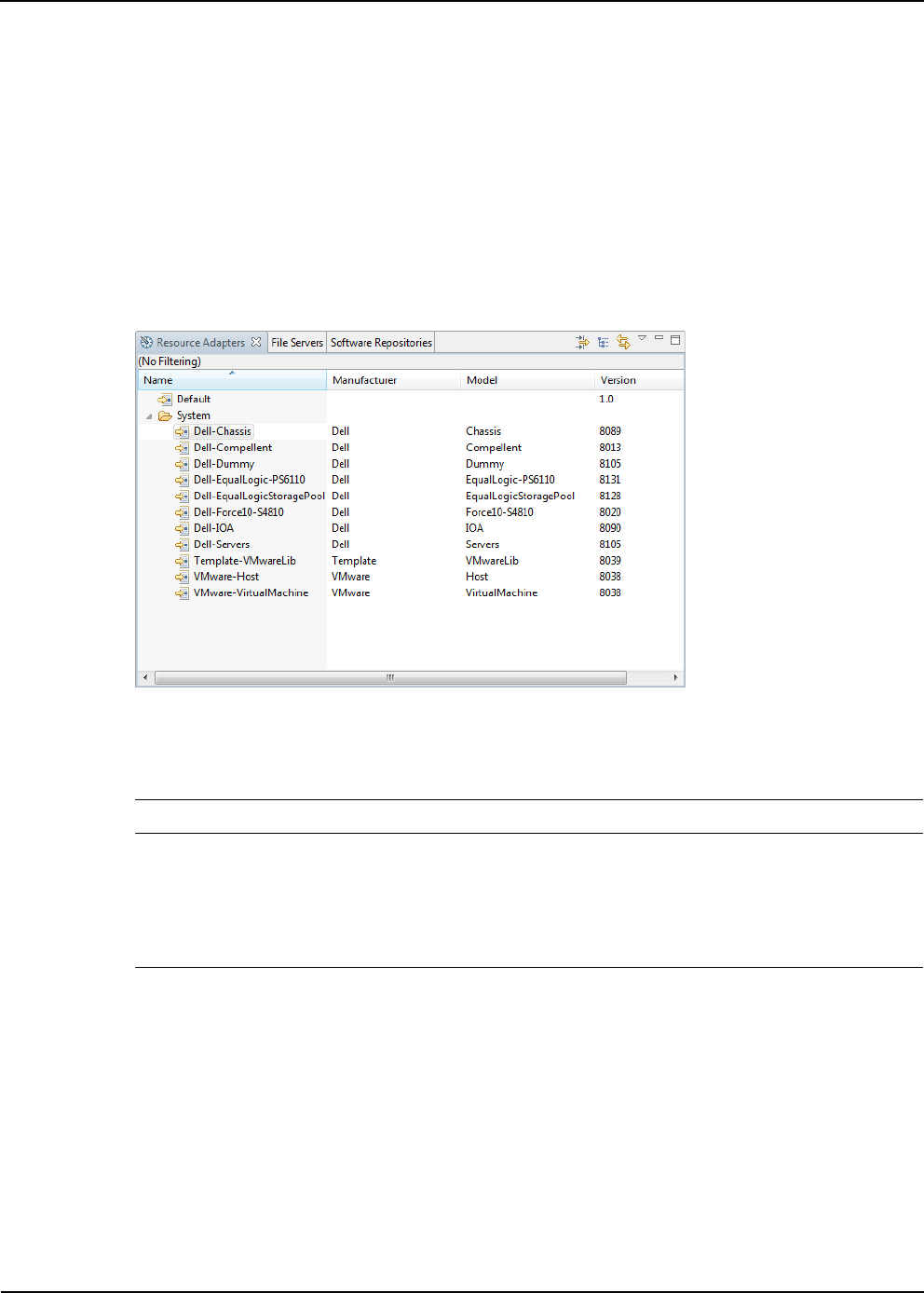Click the Dell-Force10-S4810 adapter icon

pyautogui.click(x=182, y=512)
